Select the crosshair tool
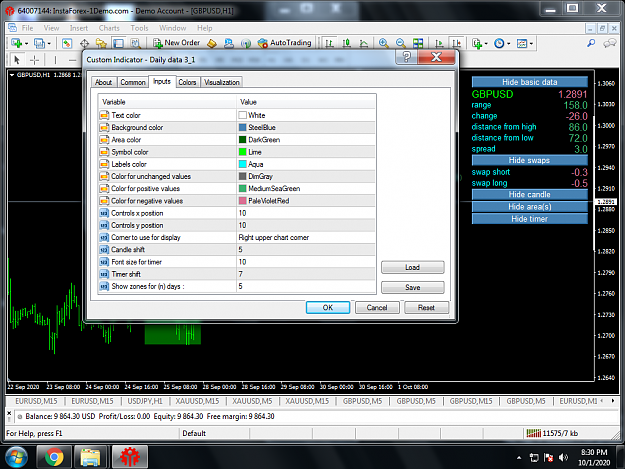Screen dimensions: 625x469 (x=35, y=60)
